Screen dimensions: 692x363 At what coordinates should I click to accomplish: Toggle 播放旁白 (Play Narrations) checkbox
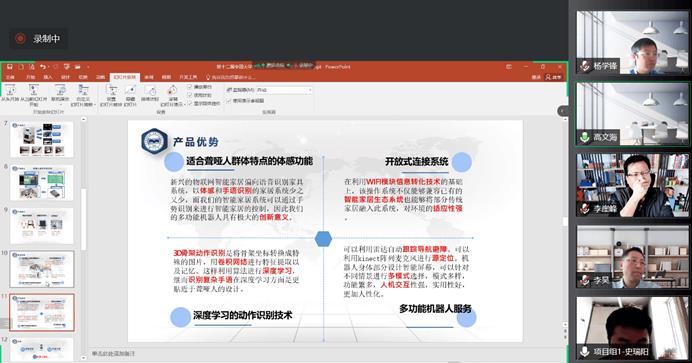click(x=189, y=87)
